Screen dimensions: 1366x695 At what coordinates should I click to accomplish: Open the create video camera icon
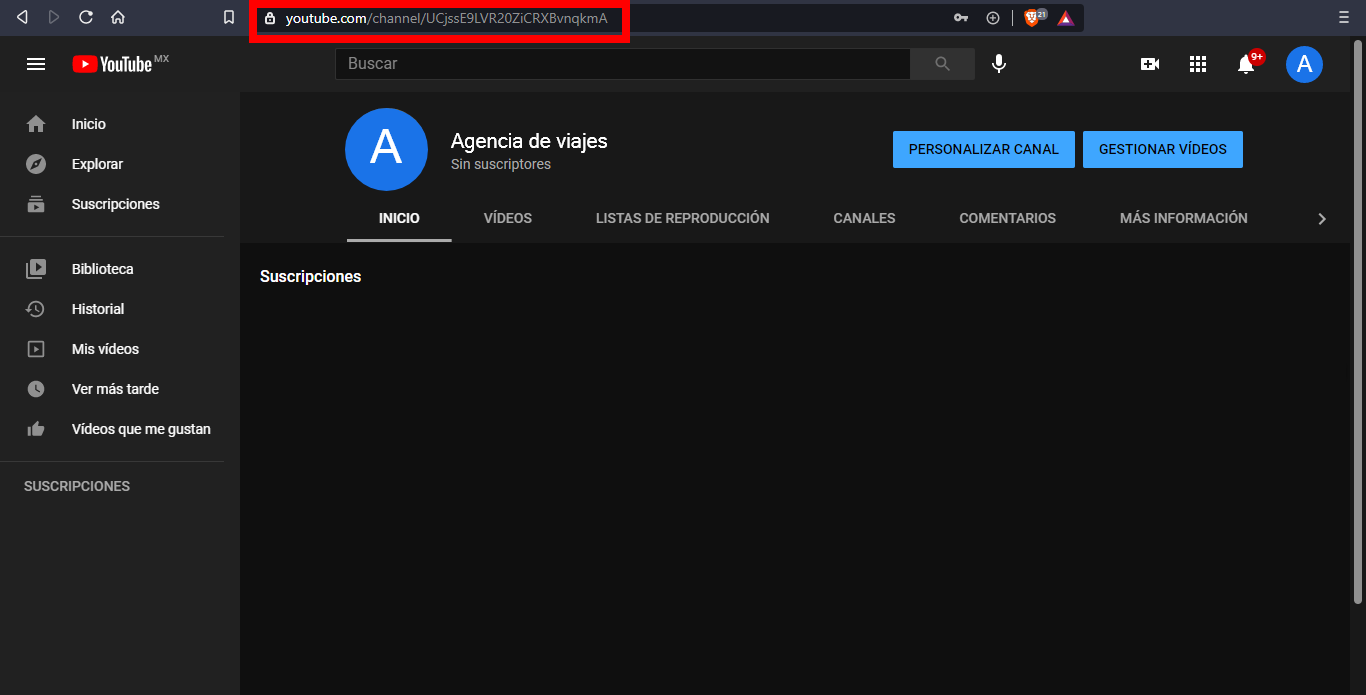click(x=1150, y=64)
